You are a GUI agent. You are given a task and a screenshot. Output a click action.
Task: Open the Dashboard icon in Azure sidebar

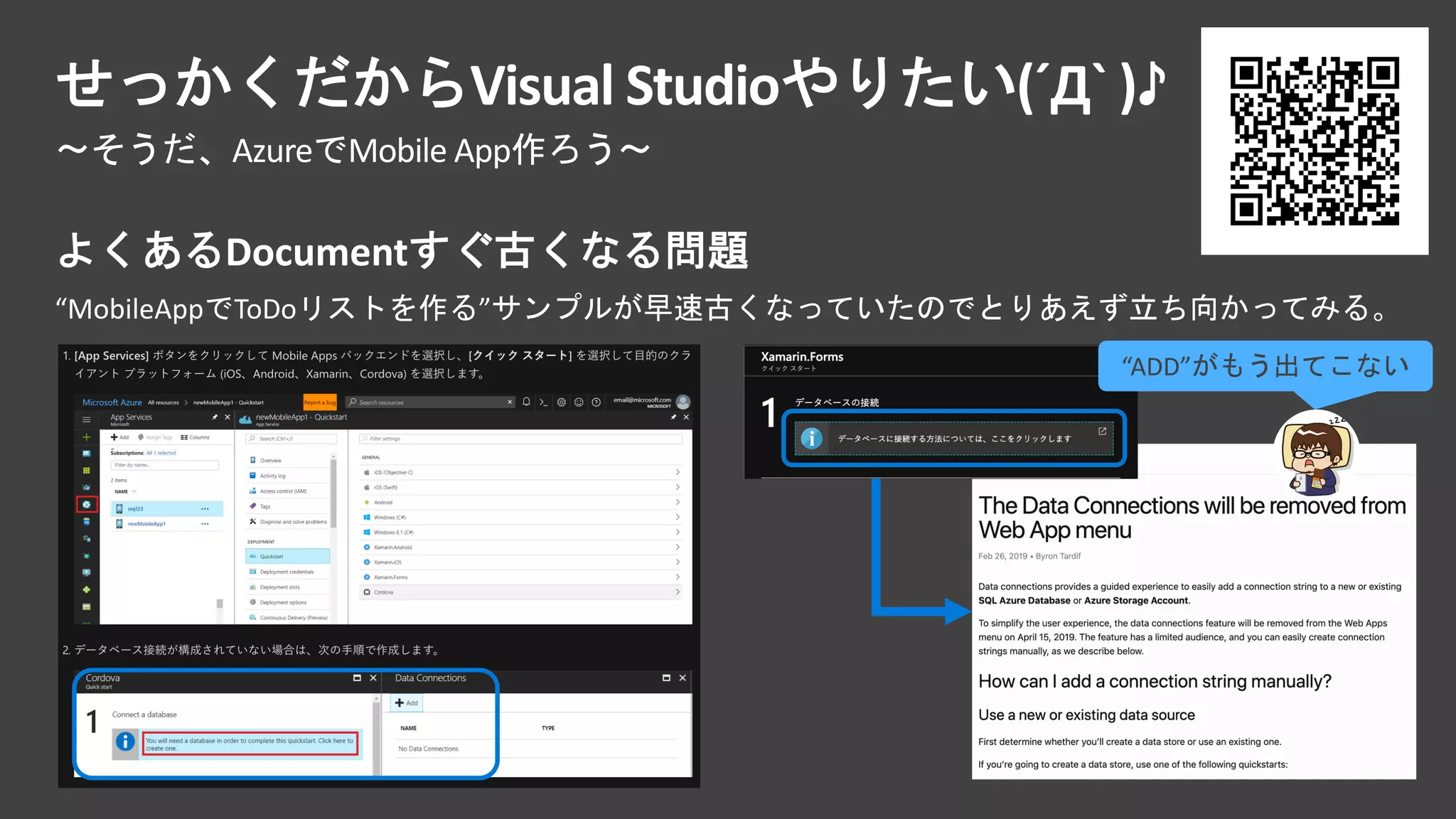(86, 453)
